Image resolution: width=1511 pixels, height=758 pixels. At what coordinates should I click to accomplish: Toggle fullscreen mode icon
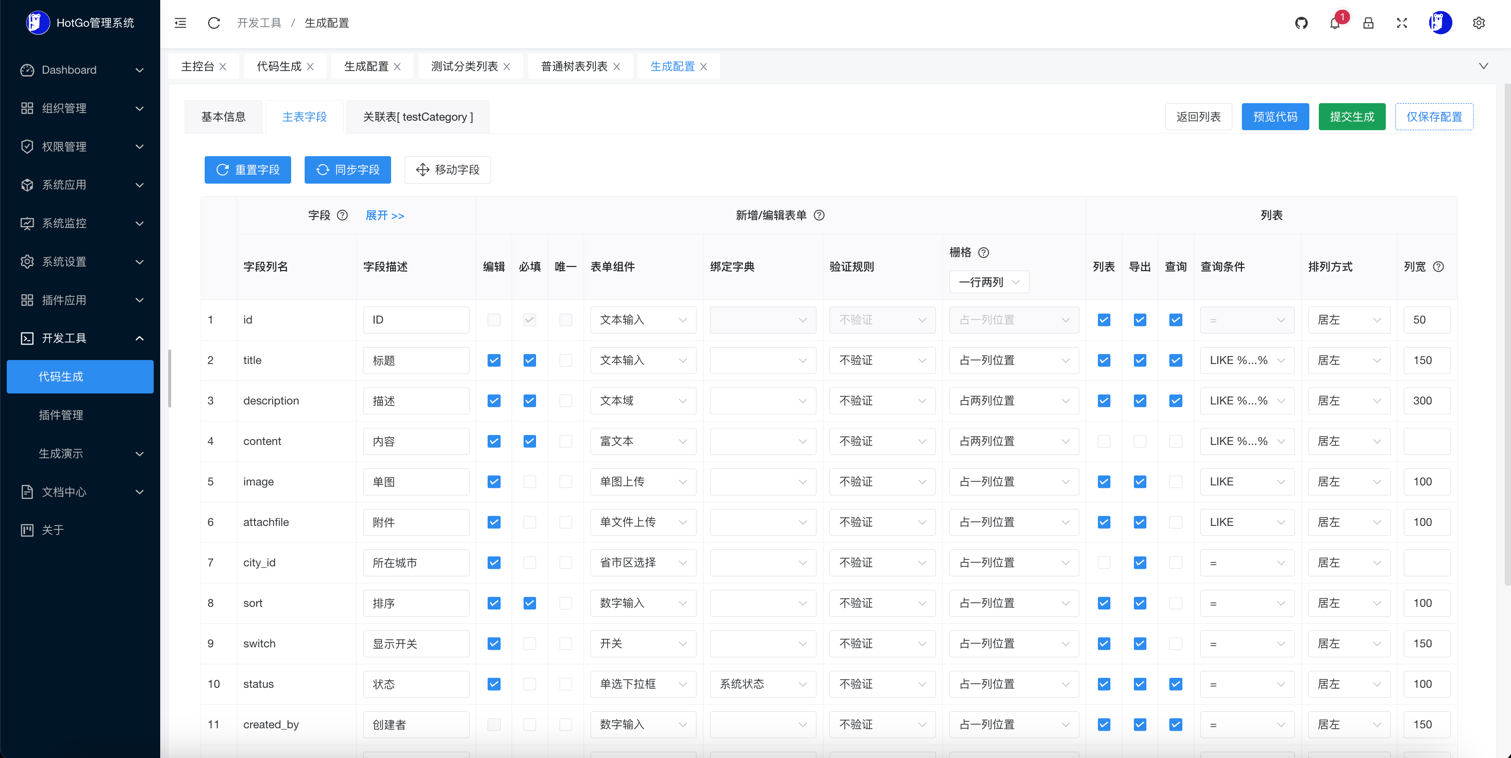[1402, 23]
